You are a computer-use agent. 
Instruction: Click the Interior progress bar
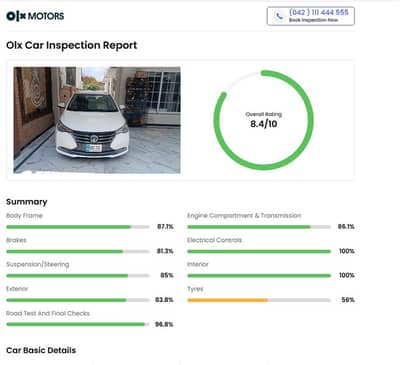pos(259,276)
